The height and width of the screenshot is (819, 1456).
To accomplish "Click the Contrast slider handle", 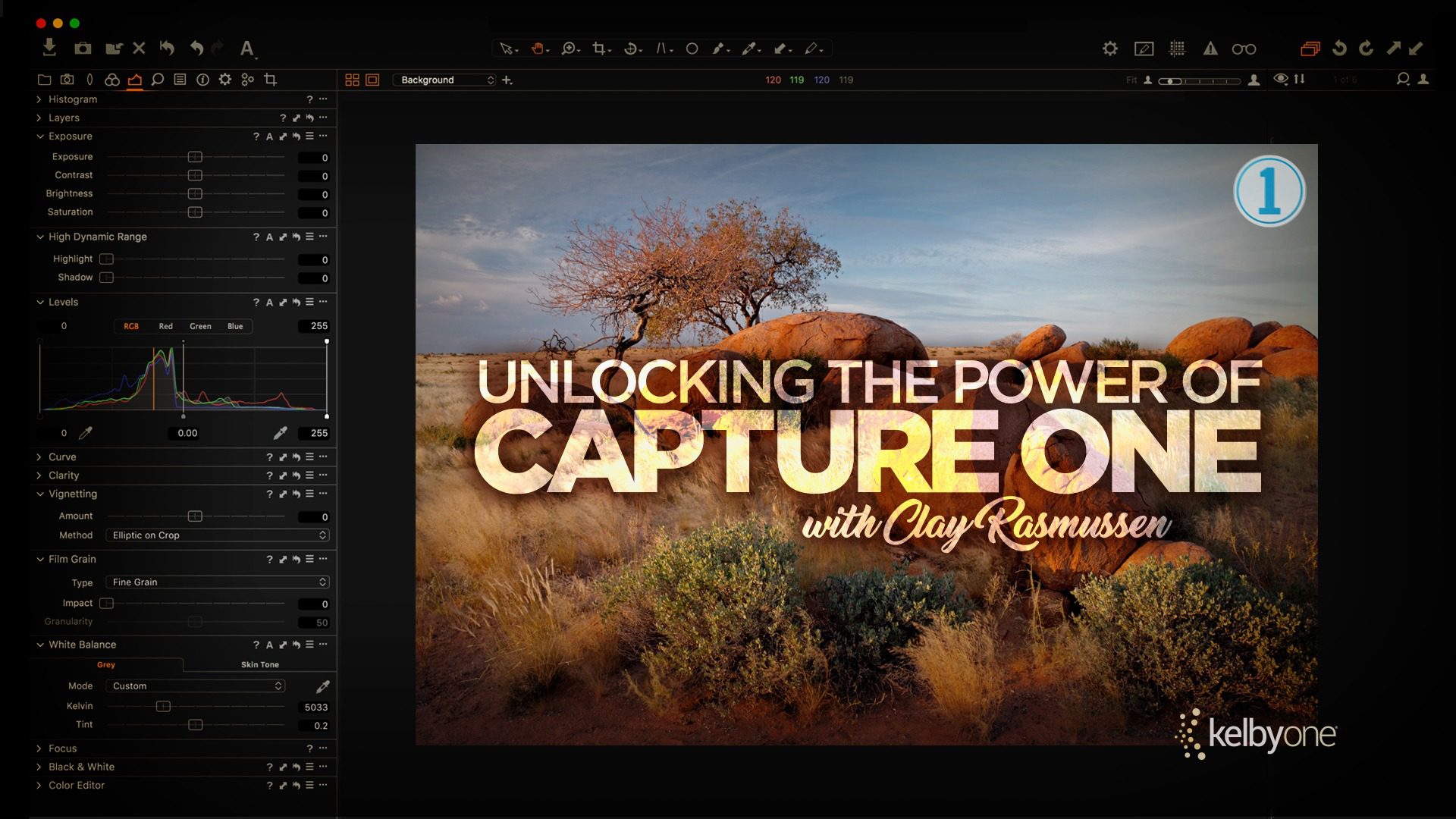I will coord(195,175).
